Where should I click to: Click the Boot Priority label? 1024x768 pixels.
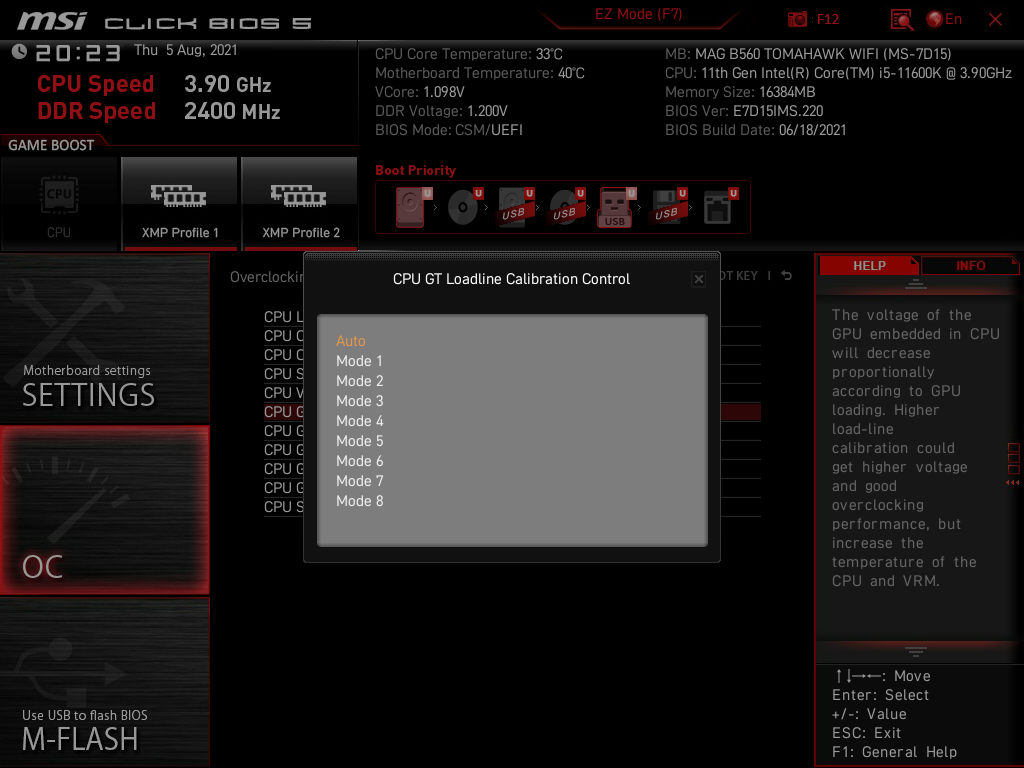(x=415, y=170)
